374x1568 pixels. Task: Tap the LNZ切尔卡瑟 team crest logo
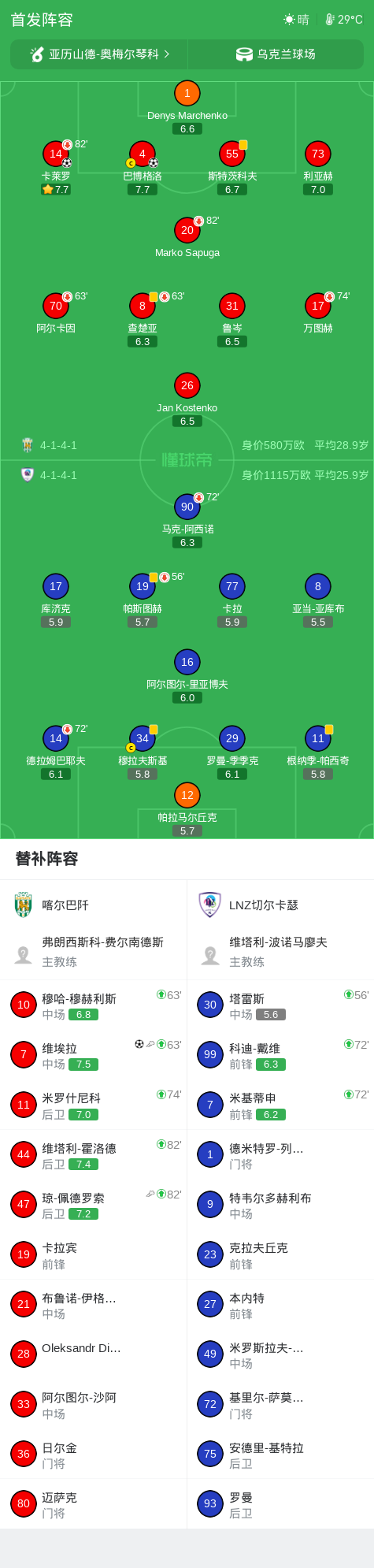[210, 905]
